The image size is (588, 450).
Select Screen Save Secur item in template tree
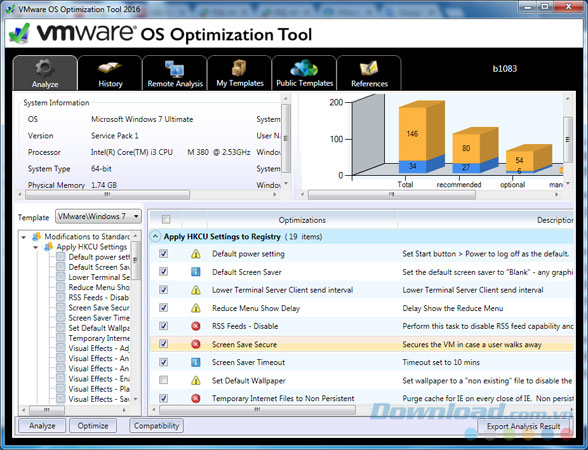pos(99,308)
